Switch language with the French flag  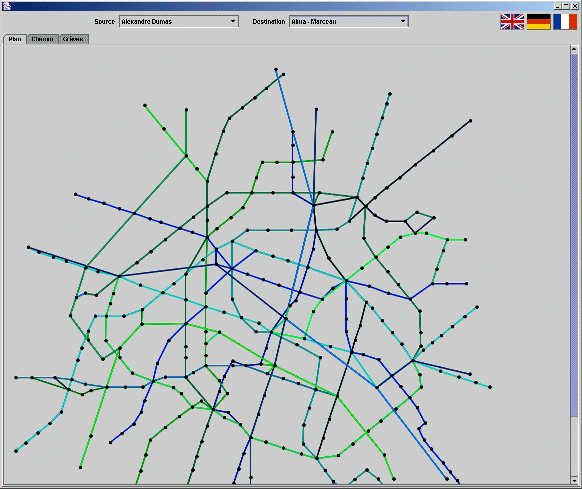tap(565, 22)
